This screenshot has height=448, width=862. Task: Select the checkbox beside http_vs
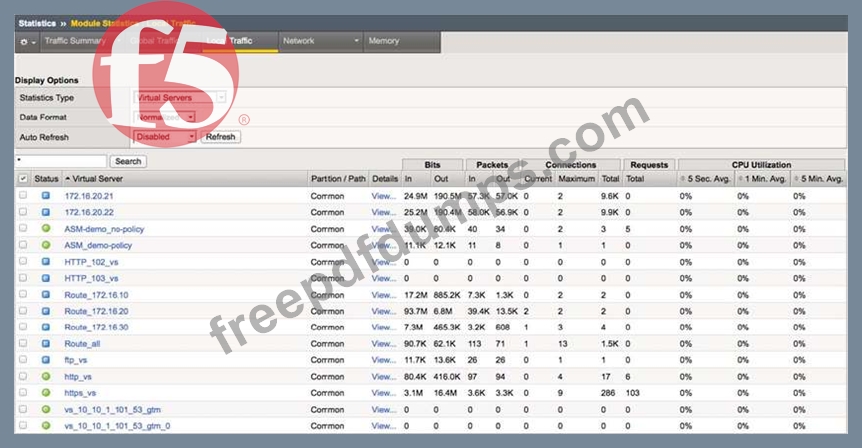click(23, 377)
